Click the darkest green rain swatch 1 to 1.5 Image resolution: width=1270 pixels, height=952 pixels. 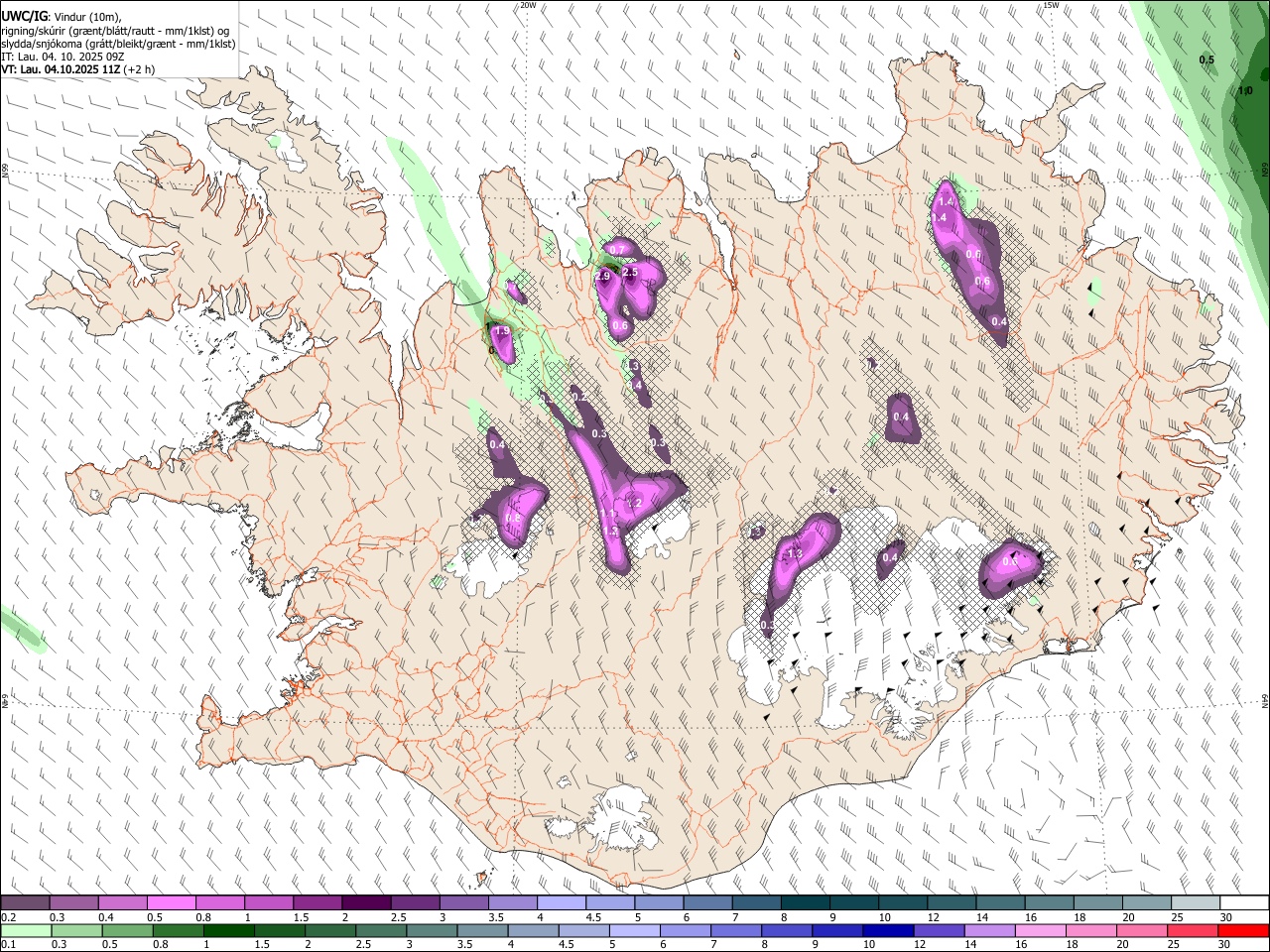pos(228,930)
